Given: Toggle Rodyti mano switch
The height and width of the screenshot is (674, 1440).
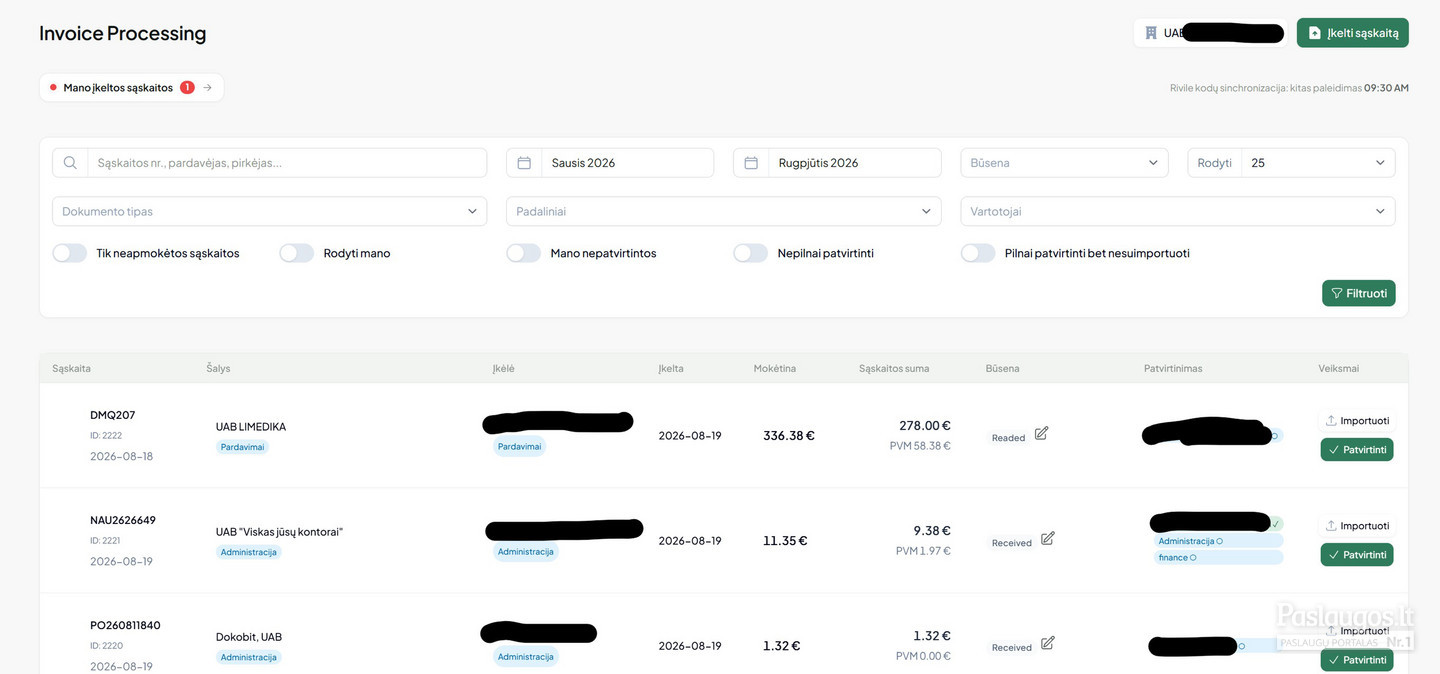Looking at the screenshot, I should 297,253.
